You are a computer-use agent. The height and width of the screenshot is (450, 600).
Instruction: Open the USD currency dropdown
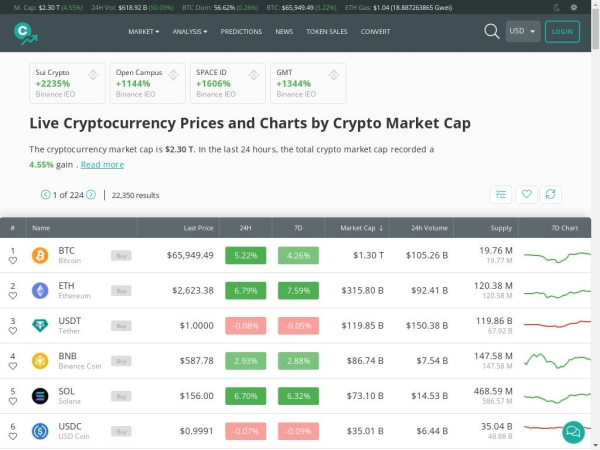523,31
